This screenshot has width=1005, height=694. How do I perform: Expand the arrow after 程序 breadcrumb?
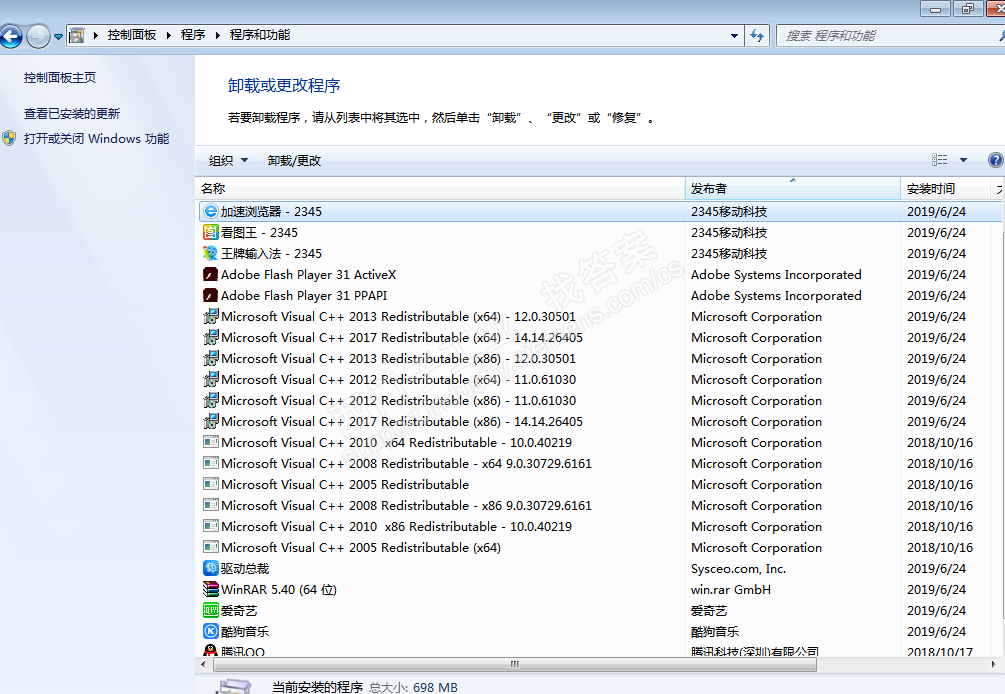pyautogui.click(x=218, y=35)
